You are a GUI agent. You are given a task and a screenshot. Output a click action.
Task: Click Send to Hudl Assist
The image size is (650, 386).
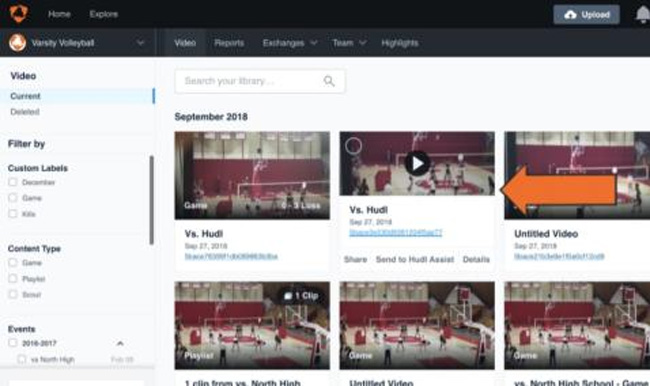(415, 260)
